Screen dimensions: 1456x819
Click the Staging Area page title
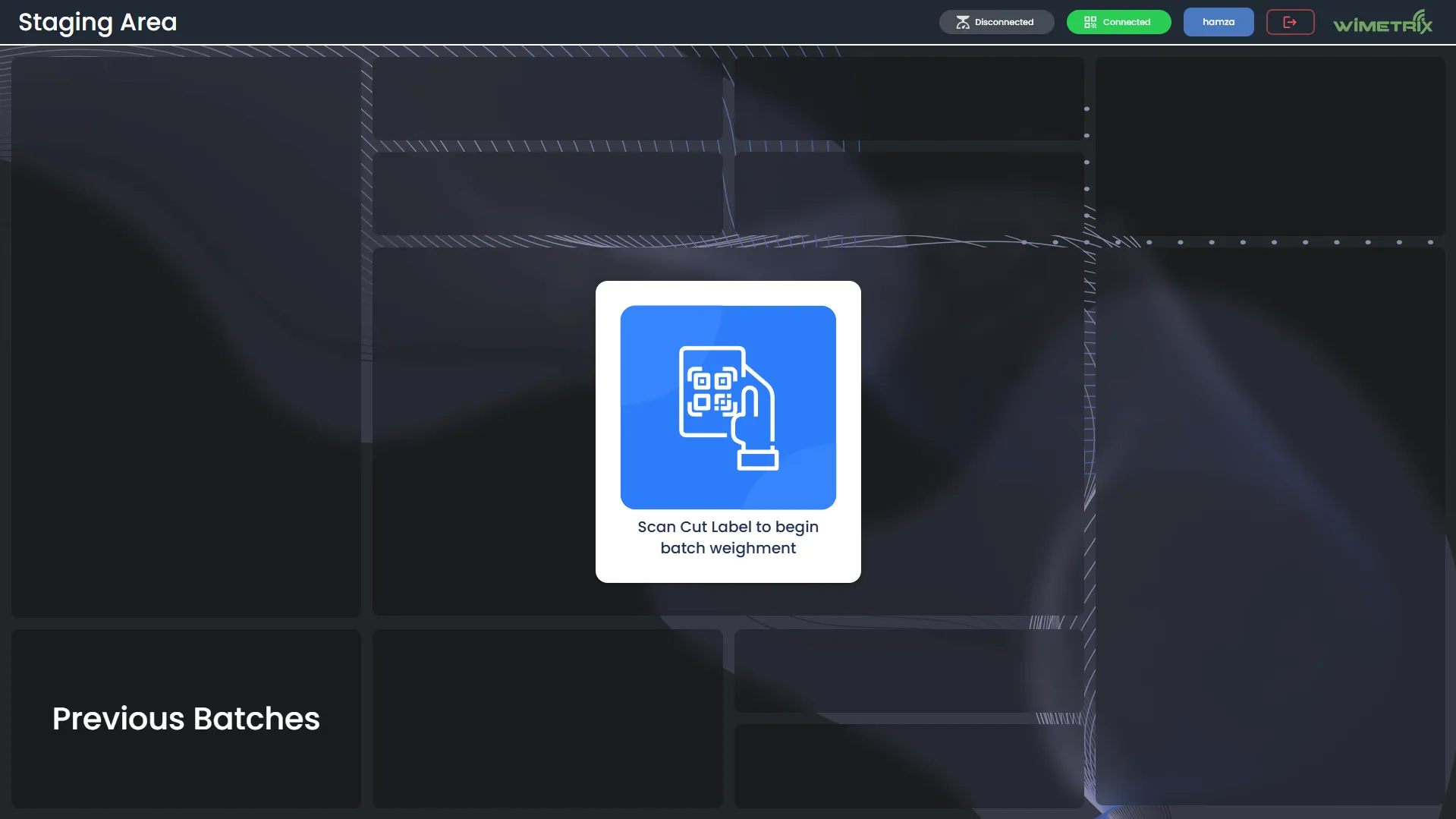pyautogui.click(x=97, y=22)
